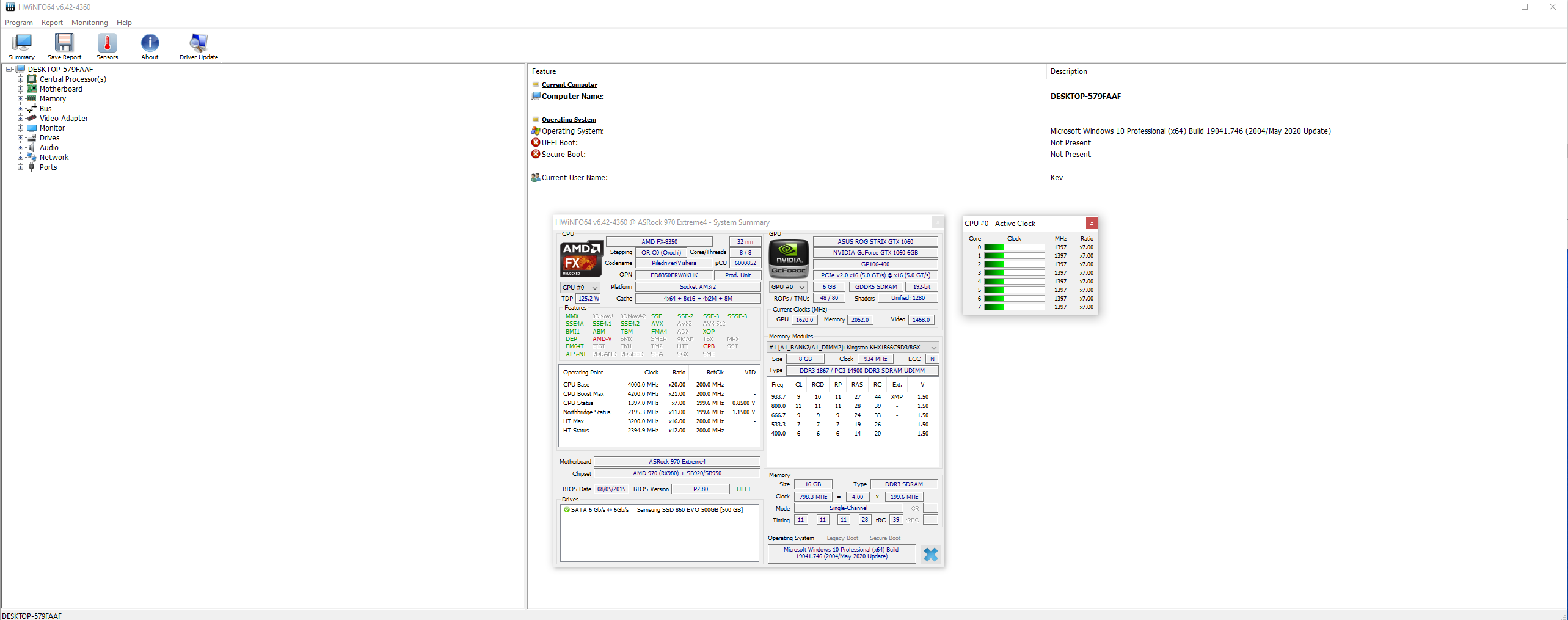This screenshot has height=620, width=1568.
Task: Open the Report menu
Action: [52, 23]
